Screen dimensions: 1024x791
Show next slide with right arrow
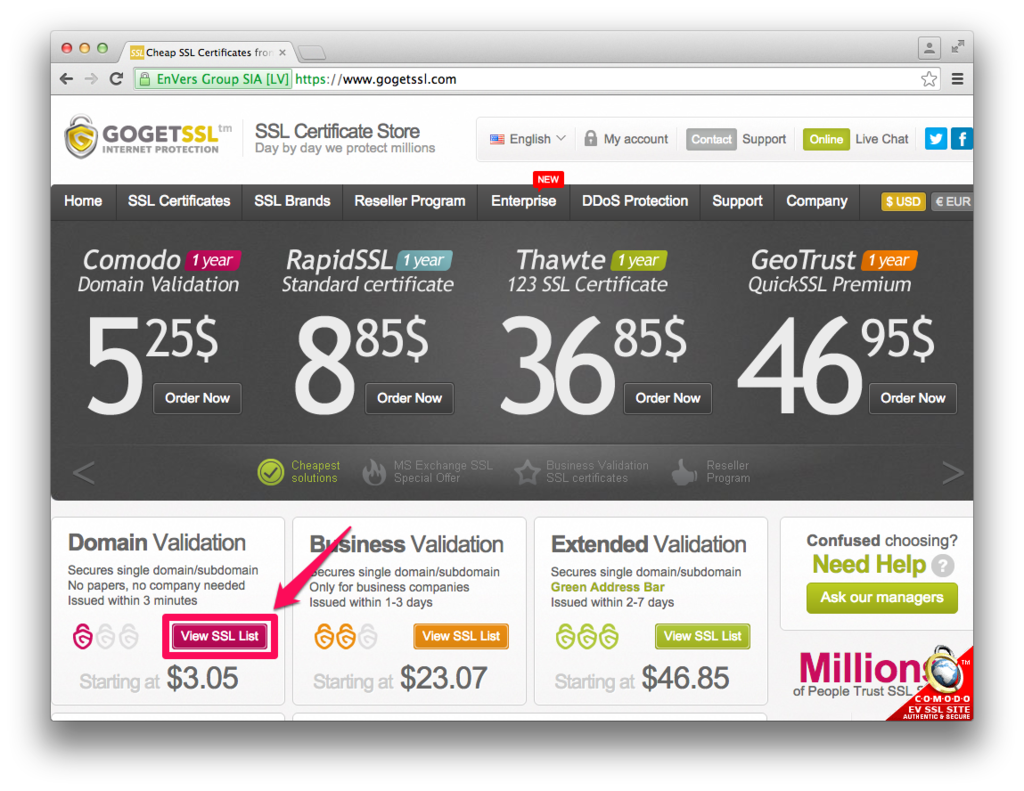coord(952,472)
